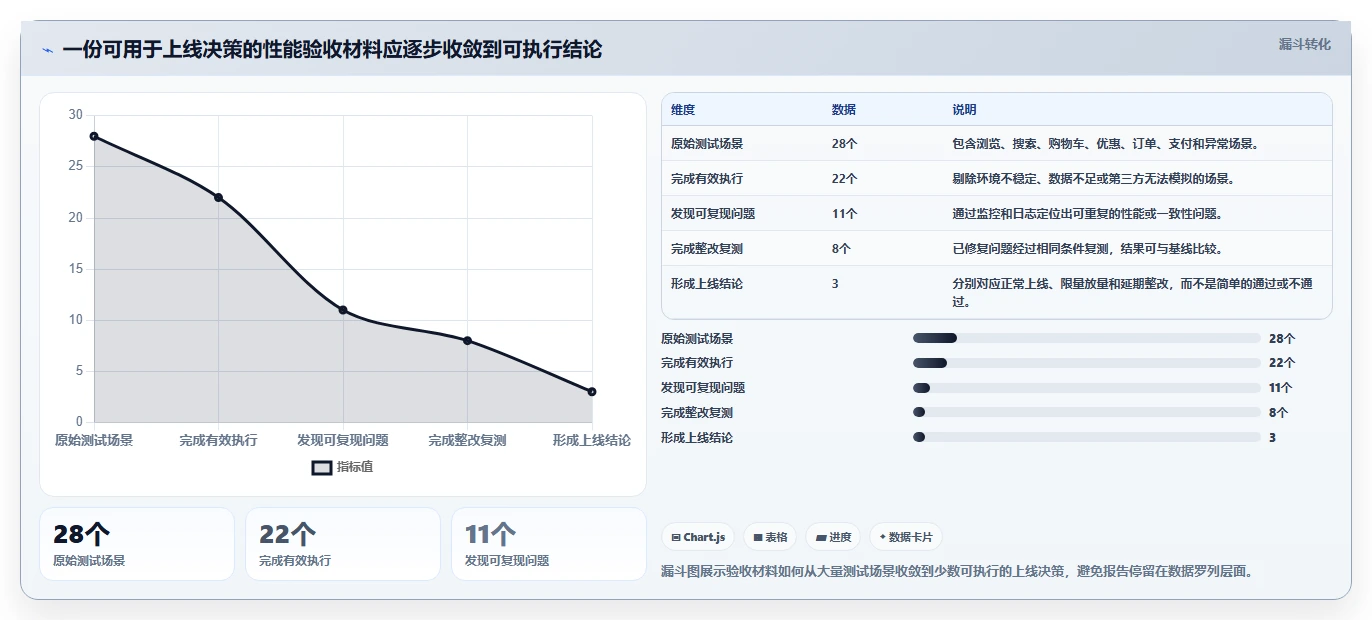The width and height of the screenshot is (1372, 620).
Task: Click the 形成上线结论 progress bar
Action: click(1087, 437)
